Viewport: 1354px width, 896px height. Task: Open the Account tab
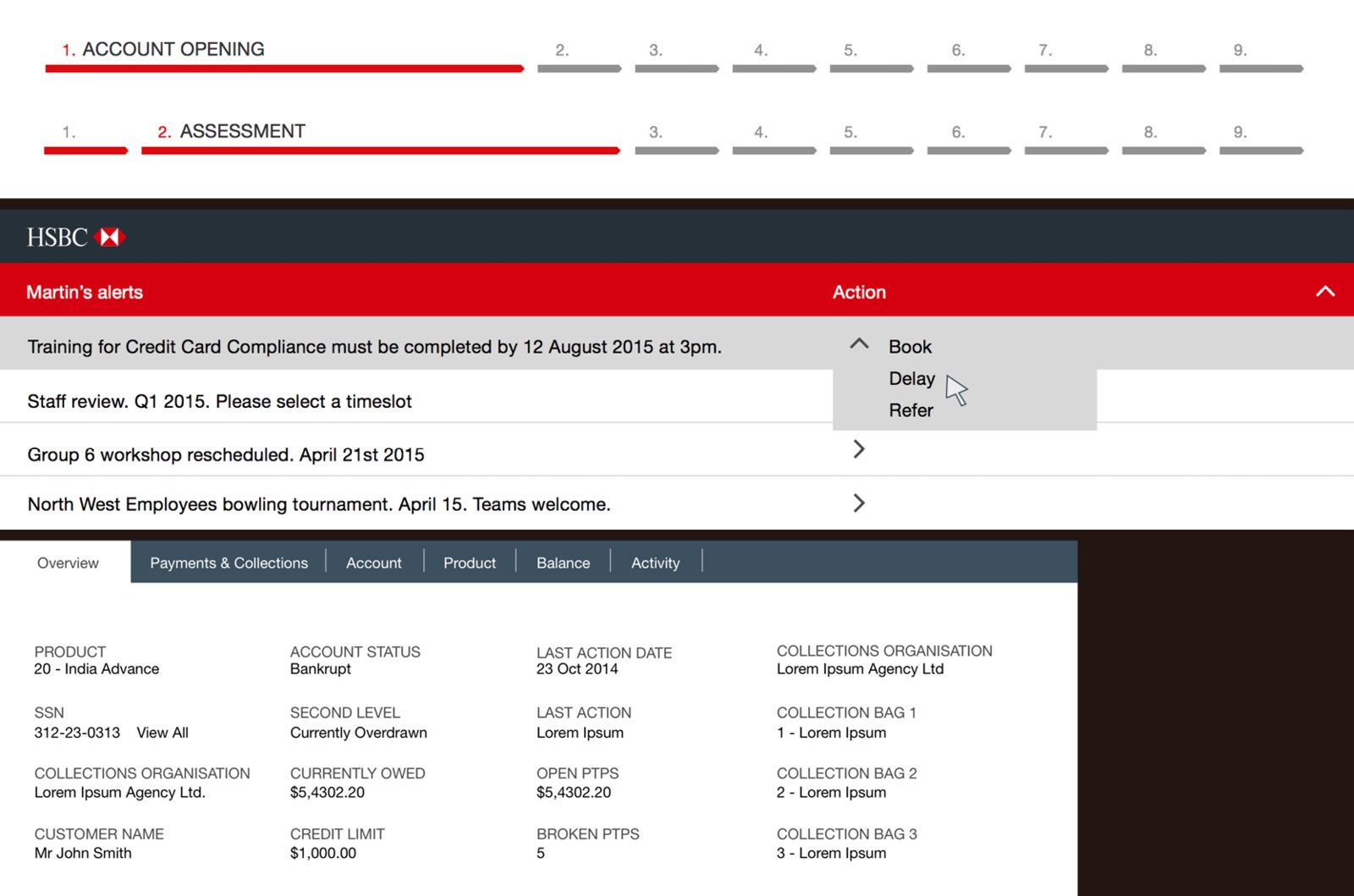click(373, 563)
